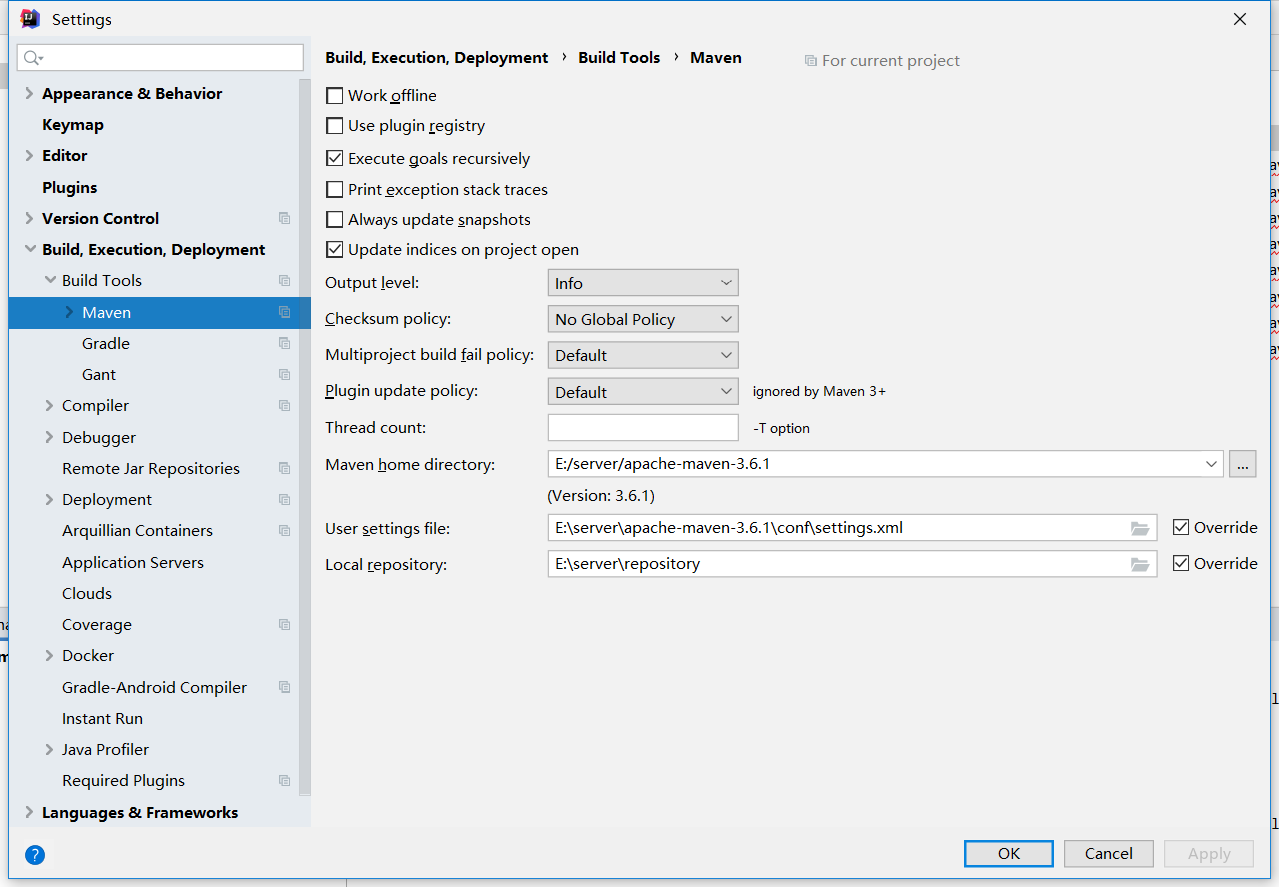Select Gant under Build Tools

pos(99,374)
